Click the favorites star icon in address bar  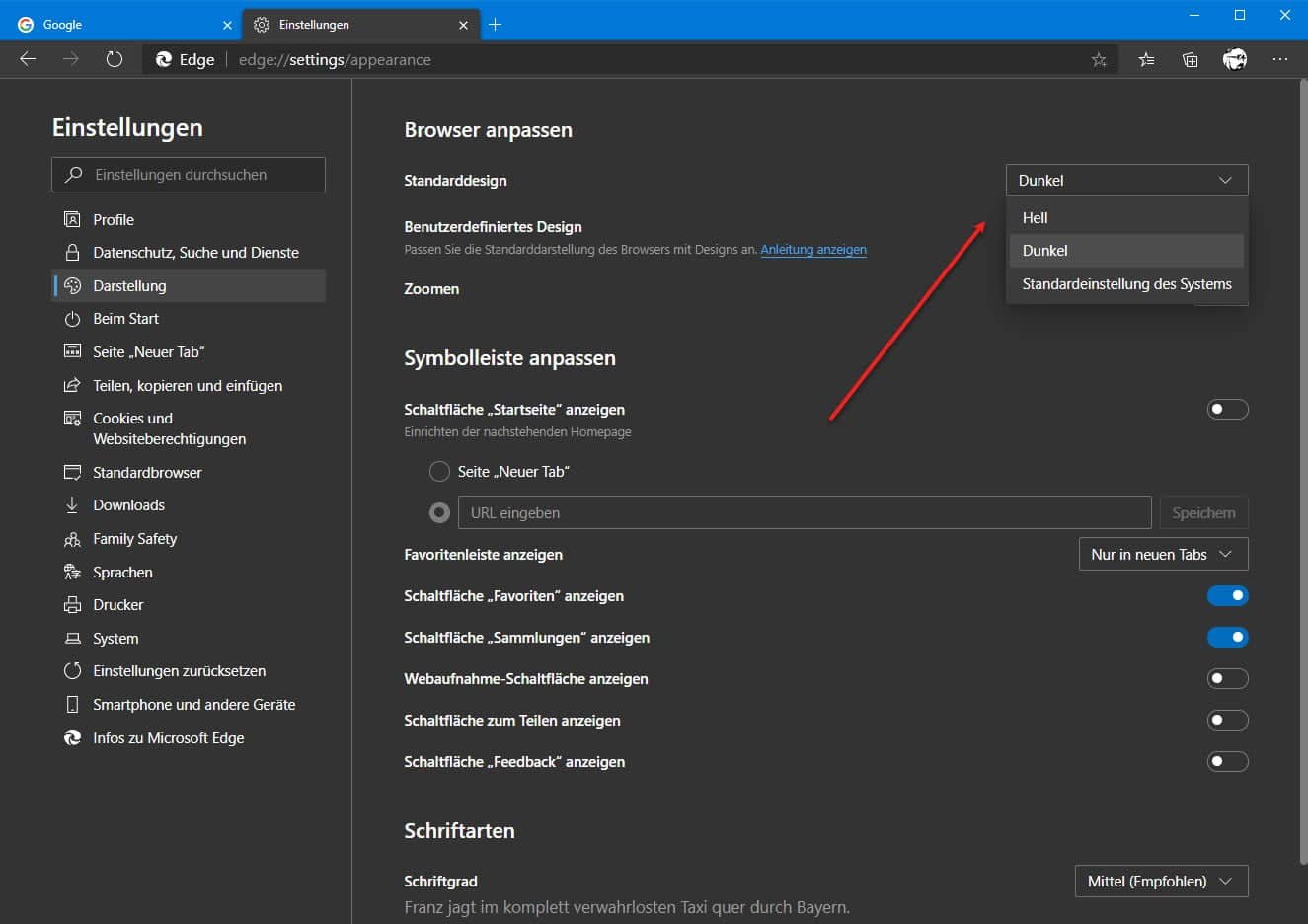pyautogui.click(x=1099, y=59)
